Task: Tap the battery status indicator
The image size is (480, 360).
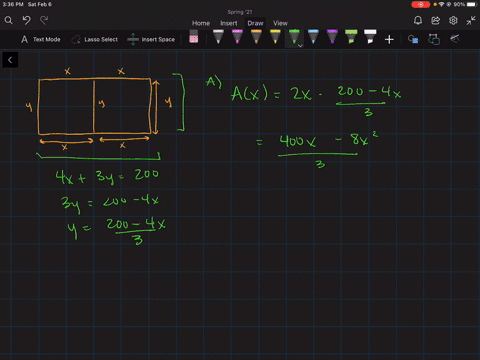Action: tap(465, 4)
